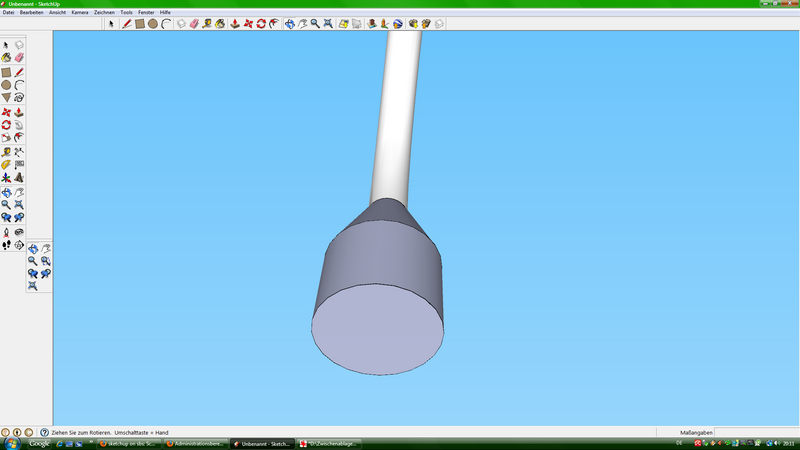800x450 pixels.
Task: Select the Orbit tool in top toolbar
Action: [289, 23]
